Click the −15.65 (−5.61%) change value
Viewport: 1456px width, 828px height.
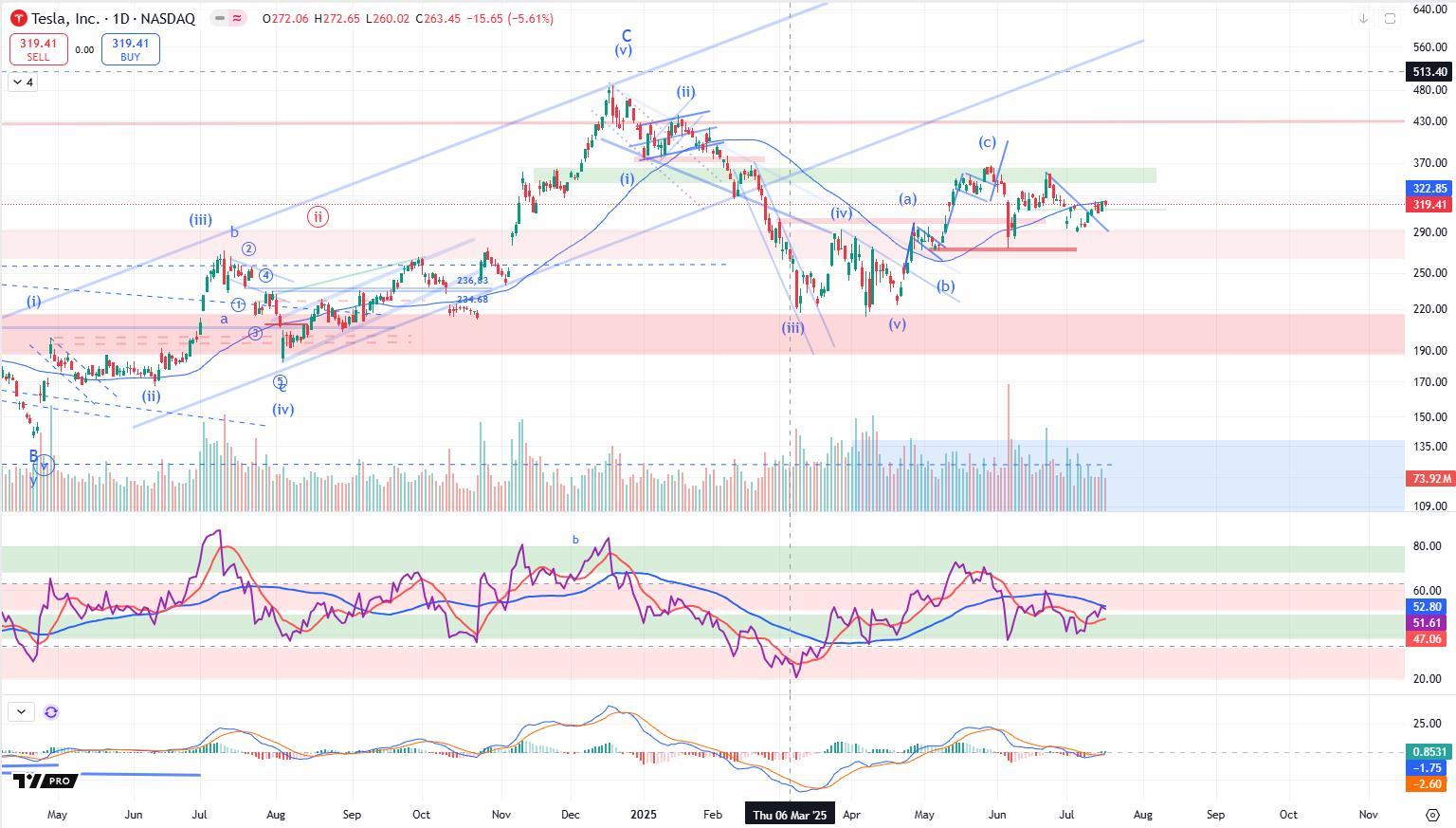pyautogui.click(x=511, y=19)
